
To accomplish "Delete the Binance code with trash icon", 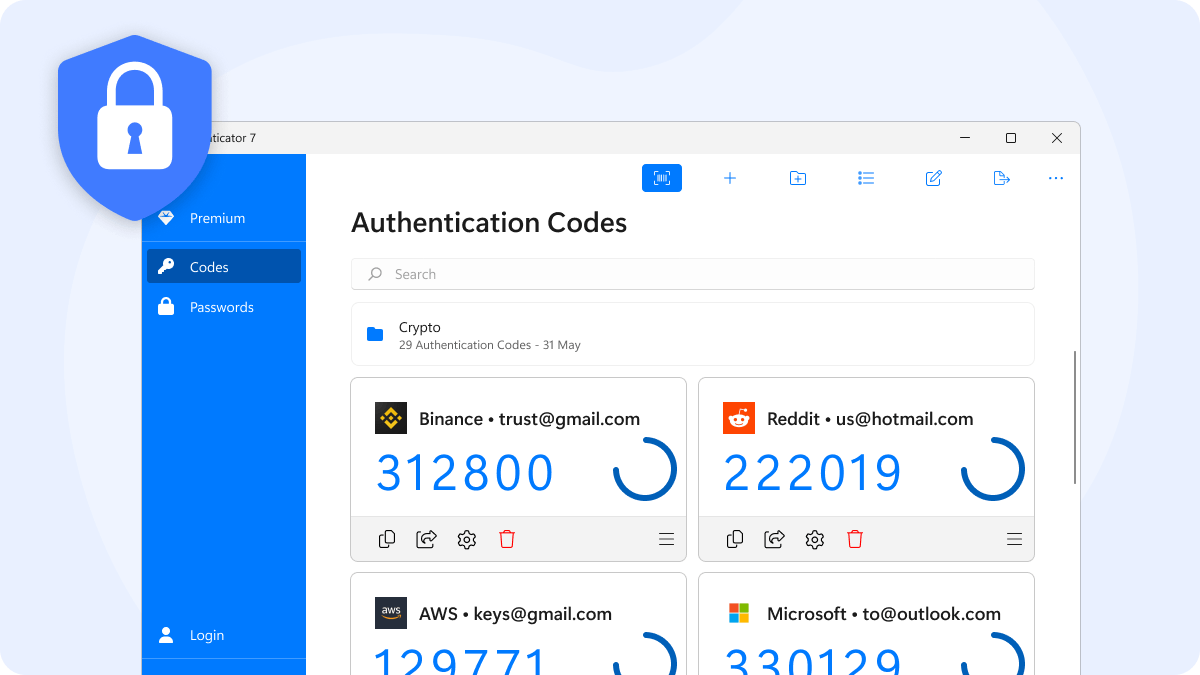I will (507, 539).
